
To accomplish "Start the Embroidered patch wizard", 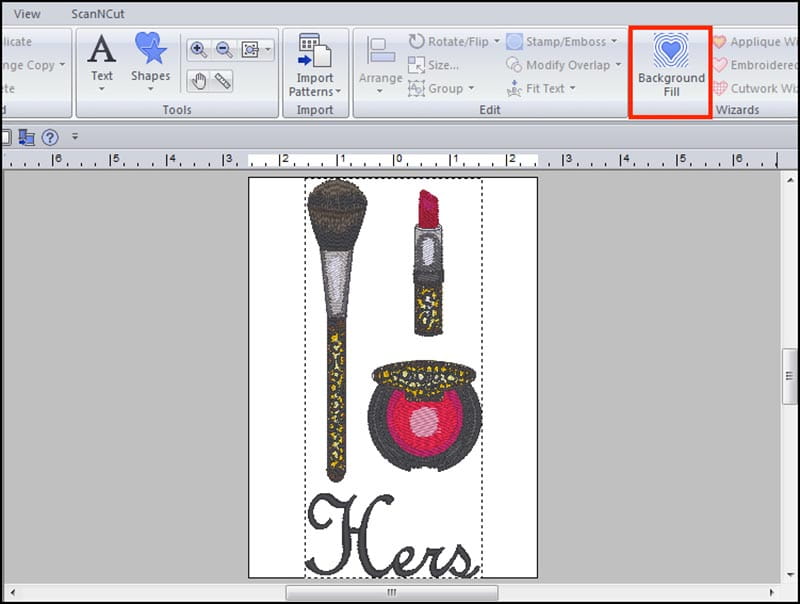I will 756,65.
